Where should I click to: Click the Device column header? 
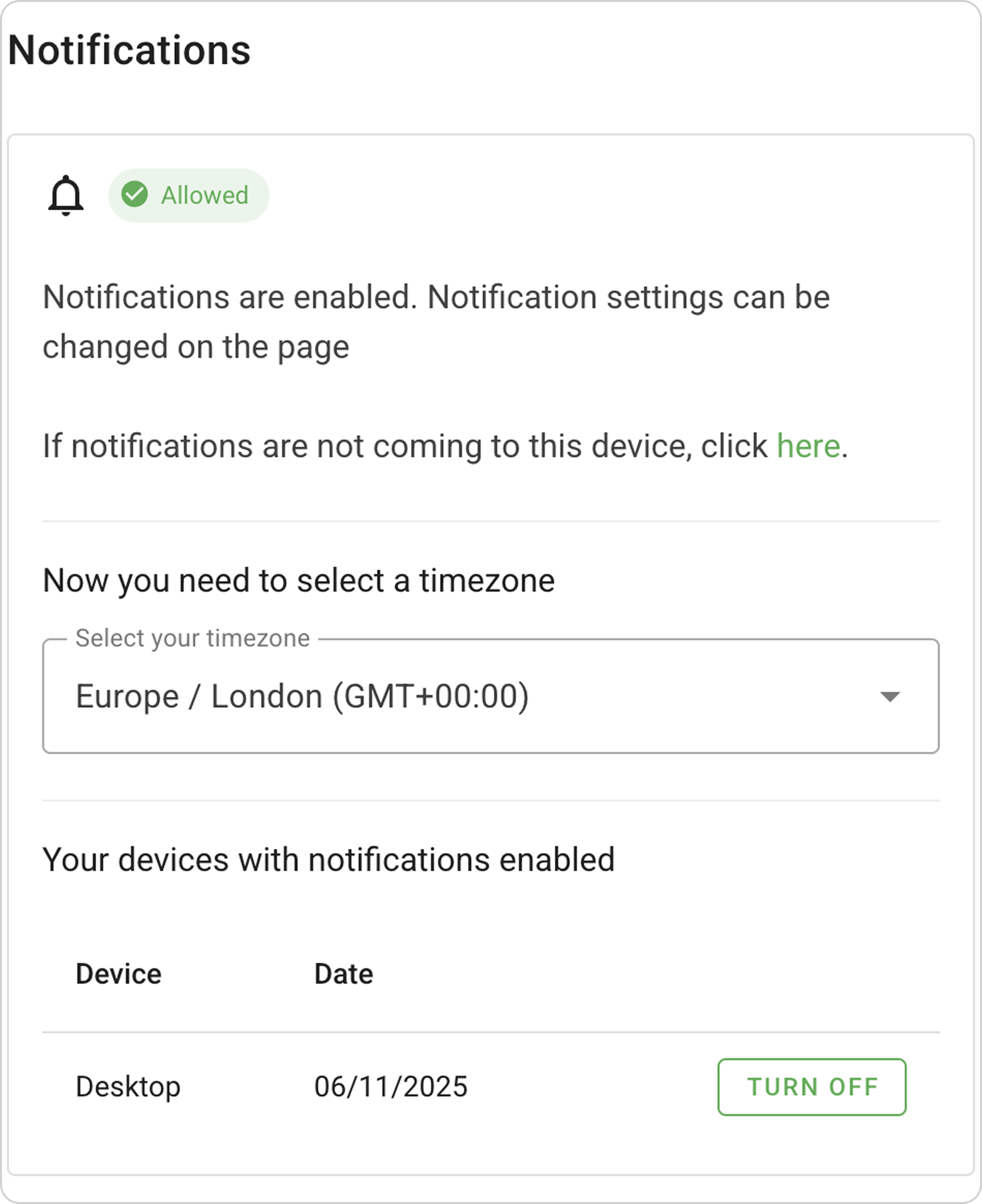click(x=119, y=974)
